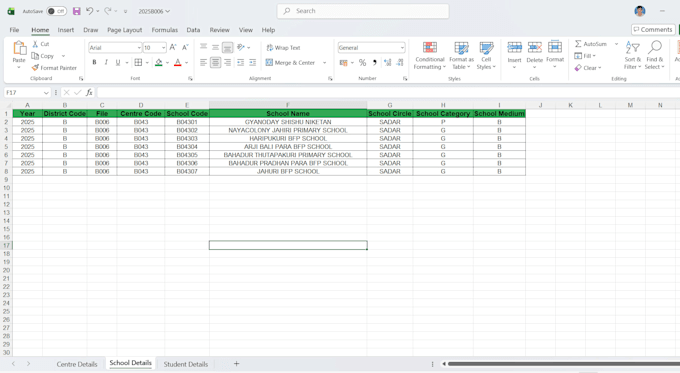Screen dimensions: 680x373
Task: Click Sort & Filter button
Action: tap(633, 55)
